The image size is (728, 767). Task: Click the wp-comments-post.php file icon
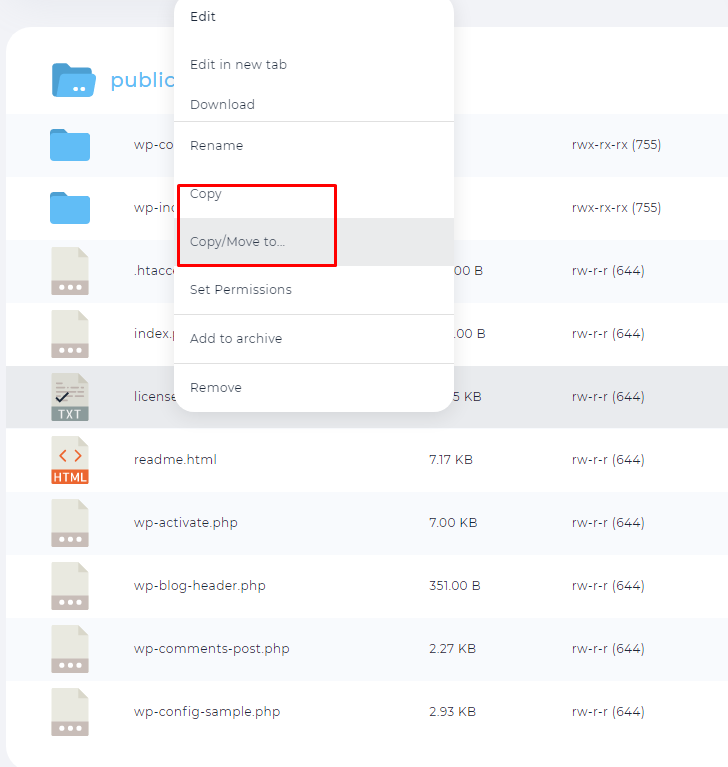click(70, 649)
